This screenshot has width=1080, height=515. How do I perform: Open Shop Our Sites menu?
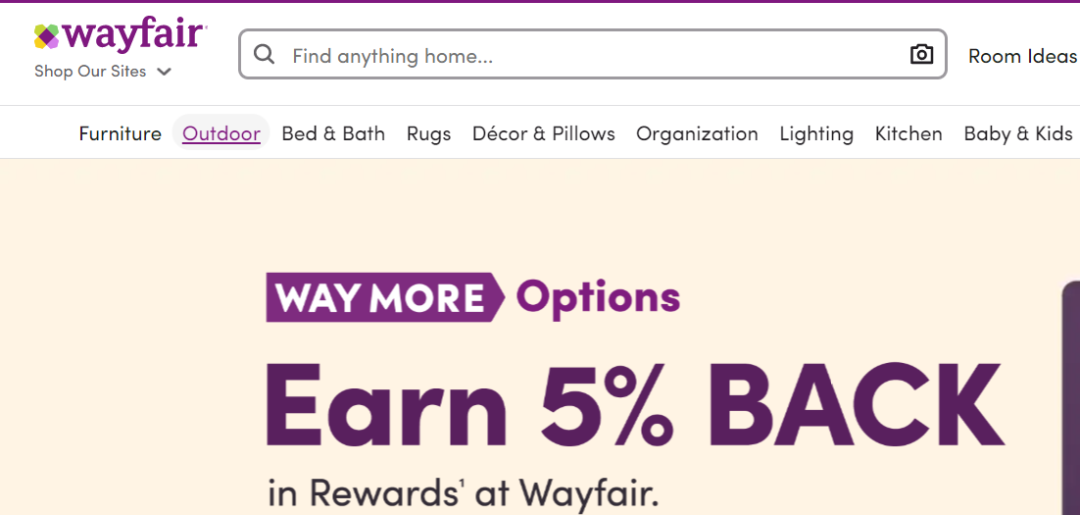(x=103, y=71)
